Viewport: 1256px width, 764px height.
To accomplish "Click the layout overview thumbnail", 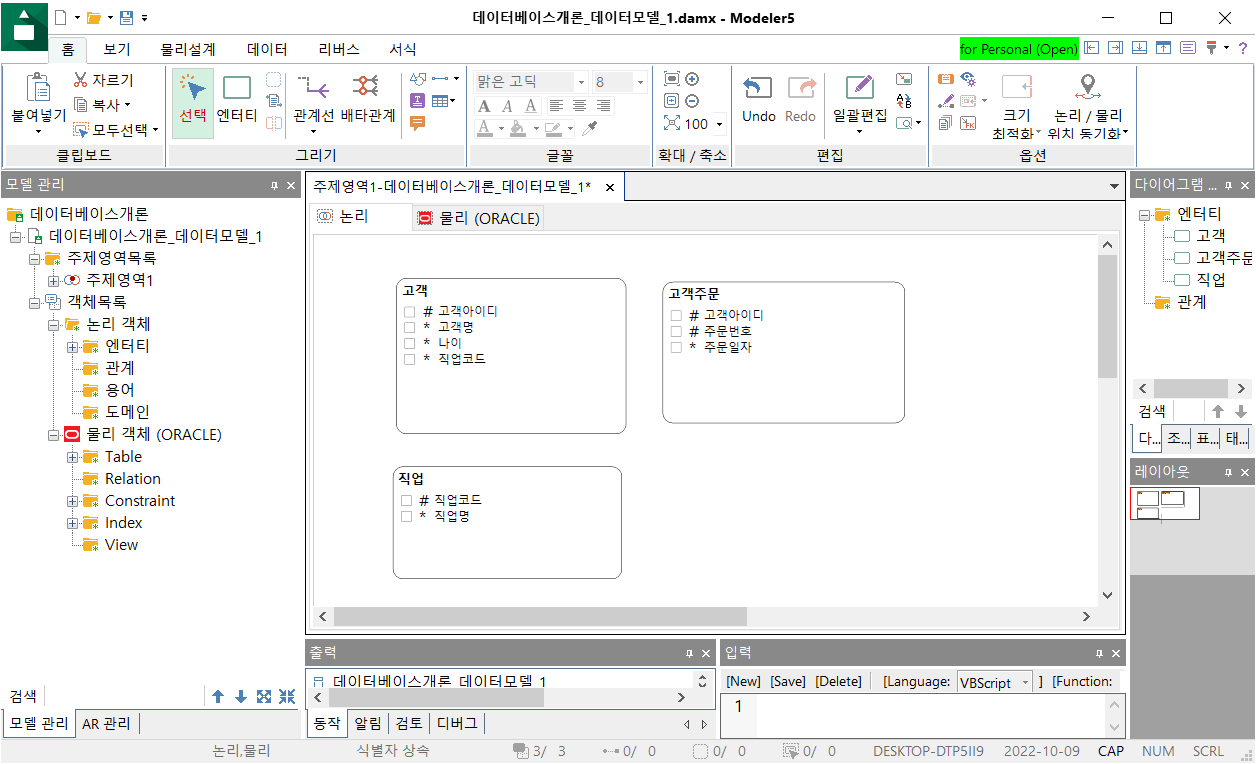I will (x=1165, y=504).
